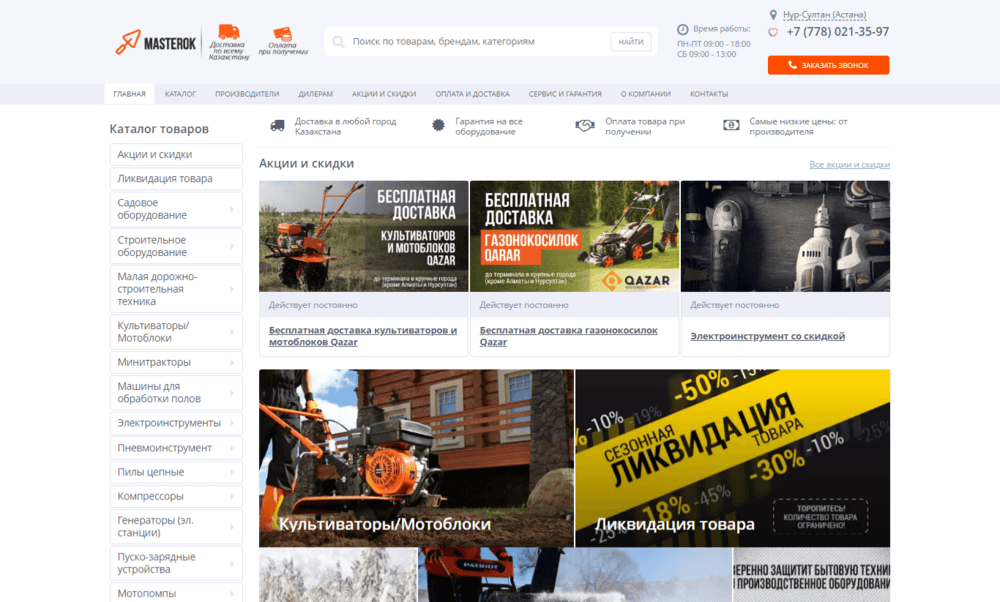Image resolution: width=1000 pixels, height=602 pixels.
Task: Open the ДИЛЕРАМ menu item
Action: [316, 94]
